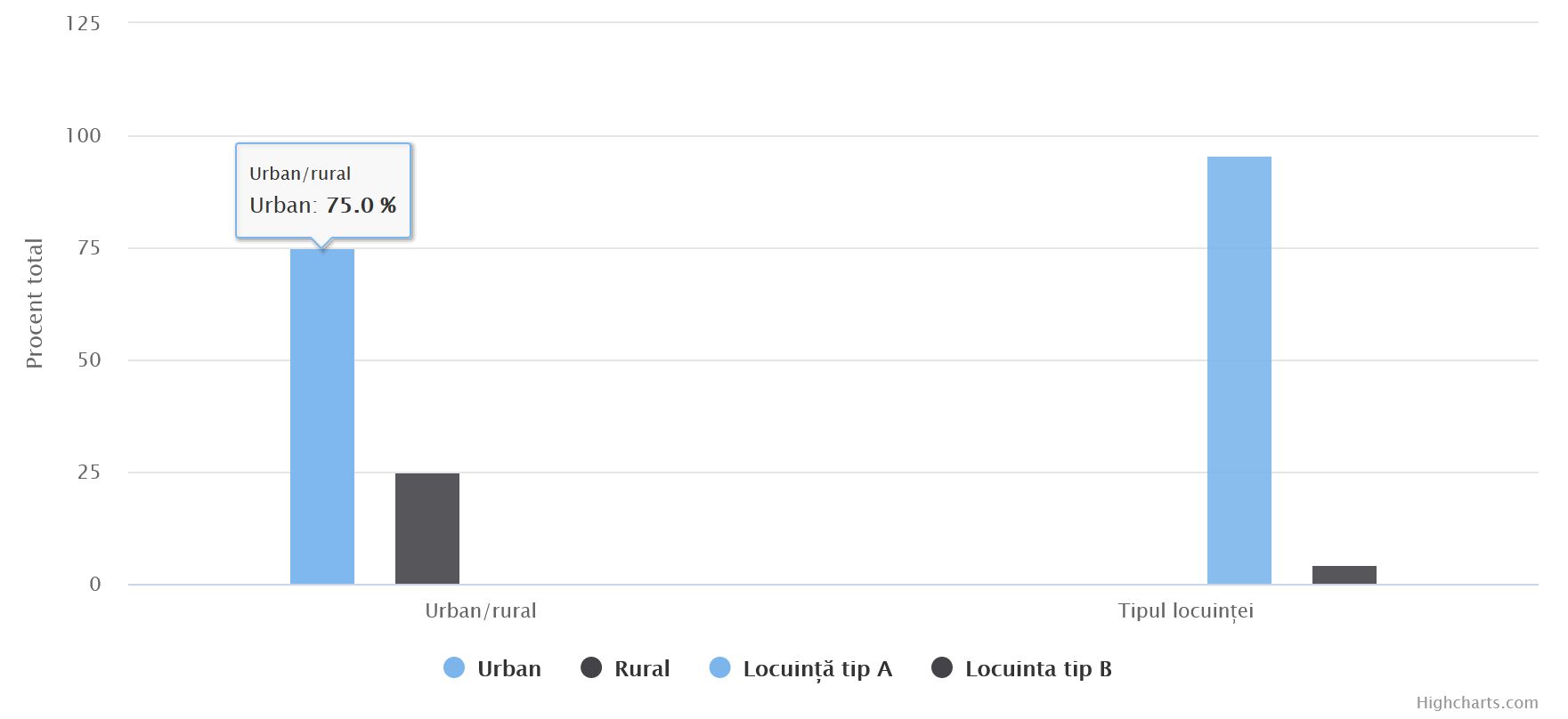Click the short dark Locuinta tip B bar
Screen dimensions: 1568x719
click(x=1344, y=575)
